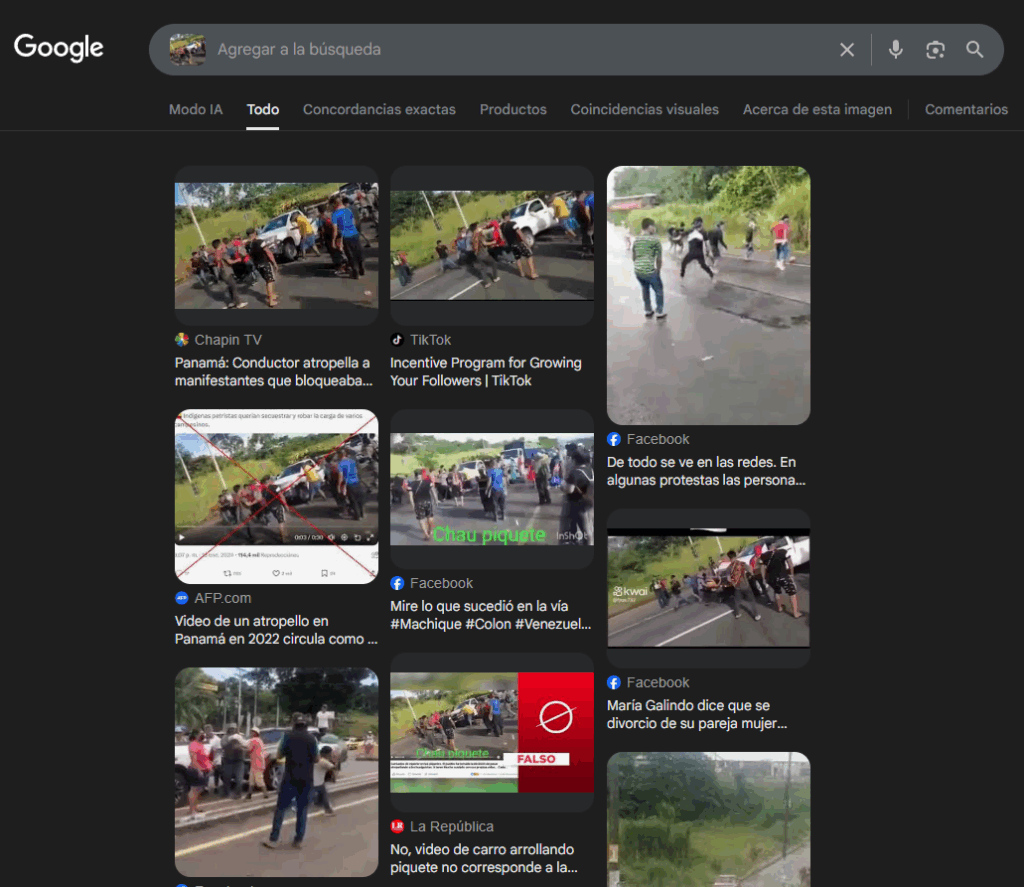Clear the search with the X icon

(x=847, y=50)
